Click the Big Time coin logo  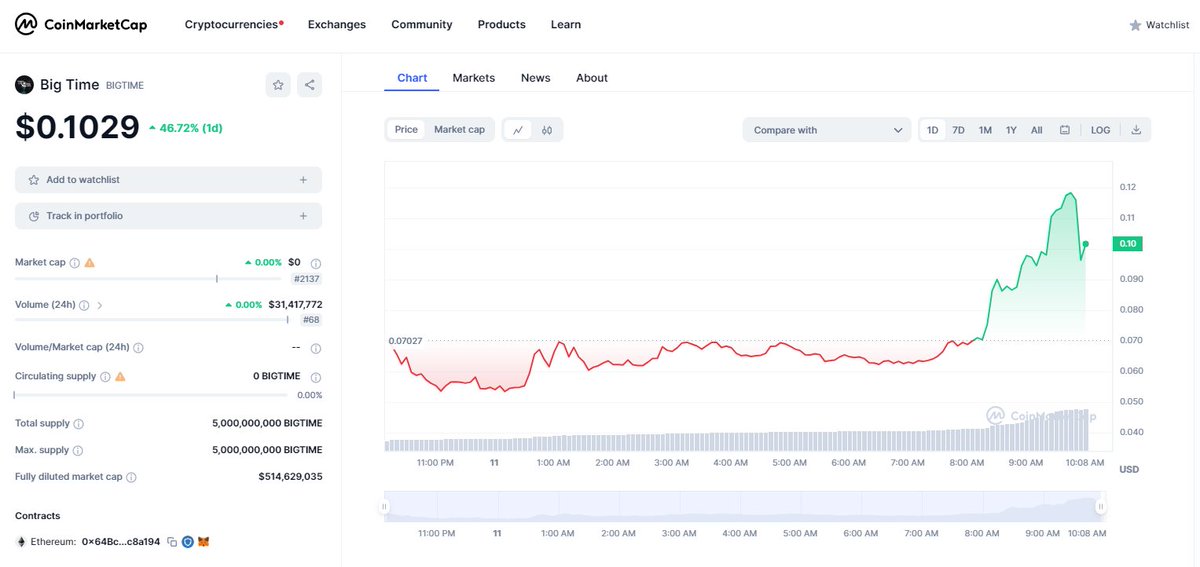pyautogui.click(x=24, y=85)
